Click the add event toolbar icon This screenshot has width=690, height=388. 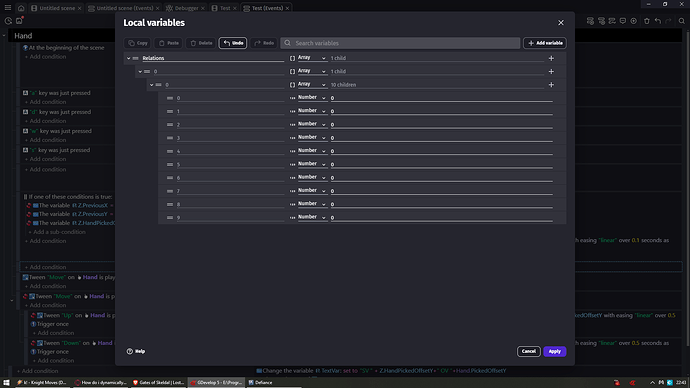click(x=590, y=21)
